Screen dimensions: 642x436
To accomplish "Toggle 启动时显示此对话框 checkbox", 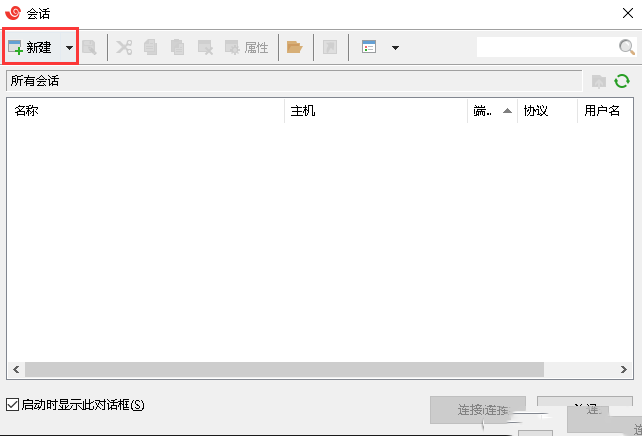I will tap(12, 405).
